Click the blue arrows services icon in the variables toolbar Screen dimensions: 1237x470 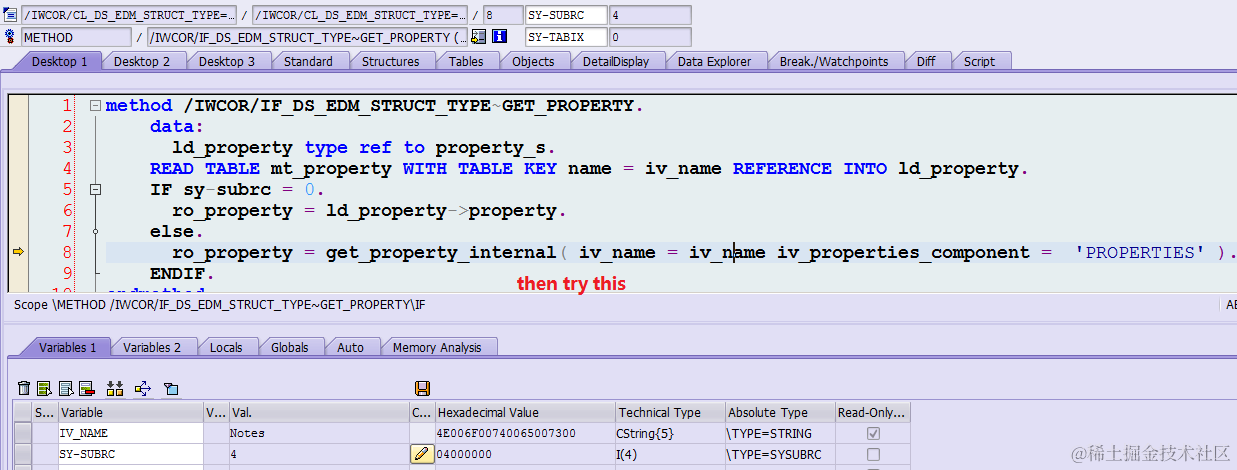pyautogui.click(x=142, y=388)
